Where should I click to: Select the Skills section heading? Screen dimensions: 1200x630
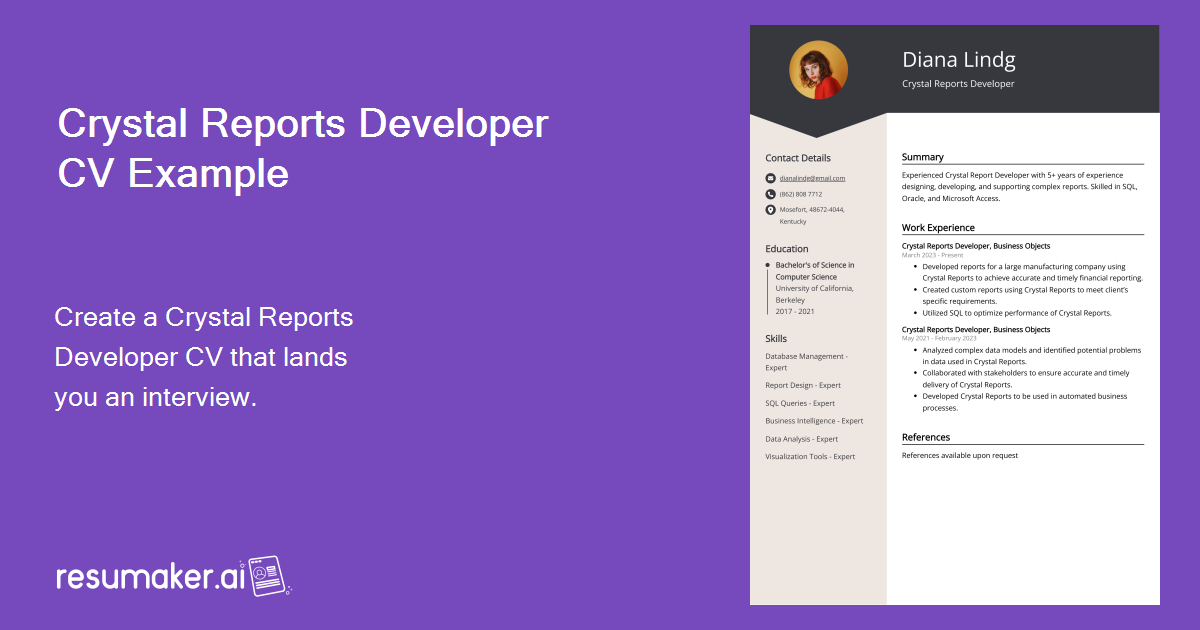pyautogui.click(x=776, y=338)
